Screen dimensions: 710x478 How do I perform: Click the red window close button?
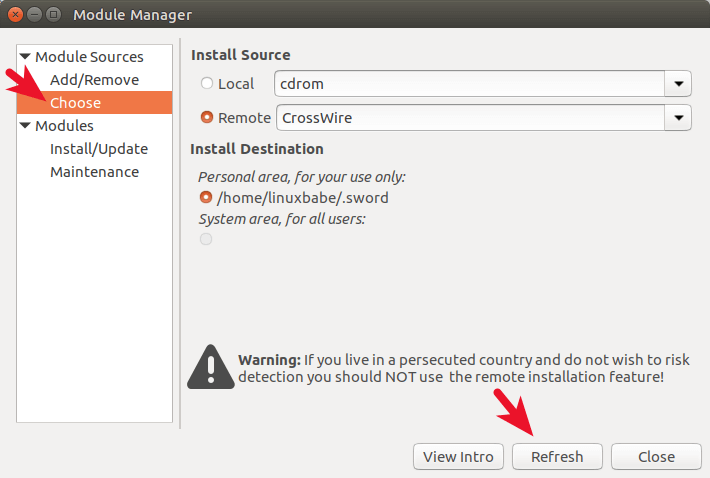pos(15,15)
